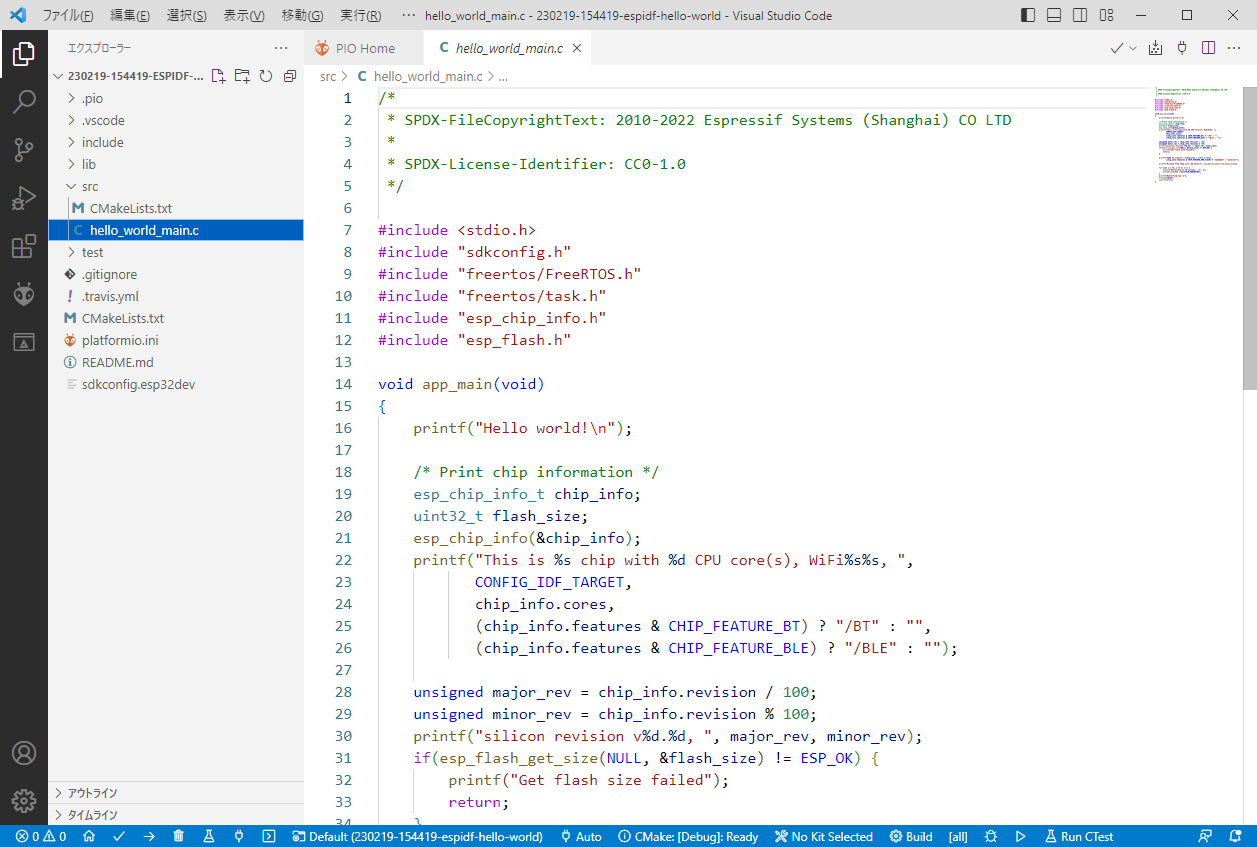Toggle bottom panel visibility
The height and width of the screenshot is (847, 1257).
[x=1054, y=15]
